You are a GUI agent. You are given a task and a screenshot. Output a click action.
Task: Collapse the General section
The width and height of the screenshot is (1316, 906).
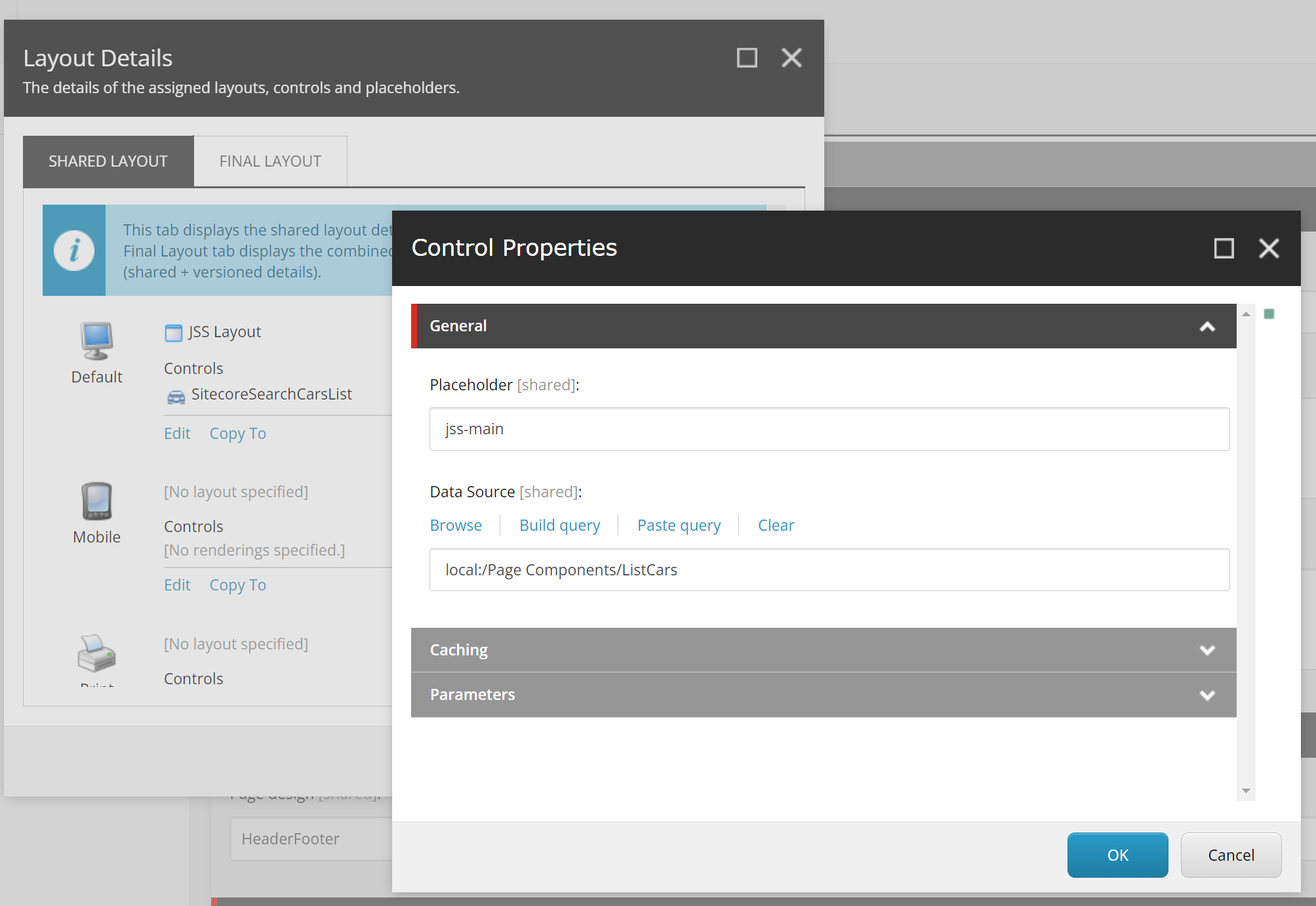1207,327
